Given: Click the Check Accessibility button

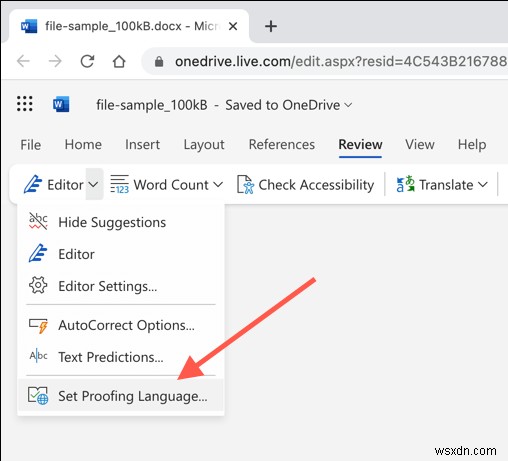Looking at the screenshot, I should click(306, 185).
